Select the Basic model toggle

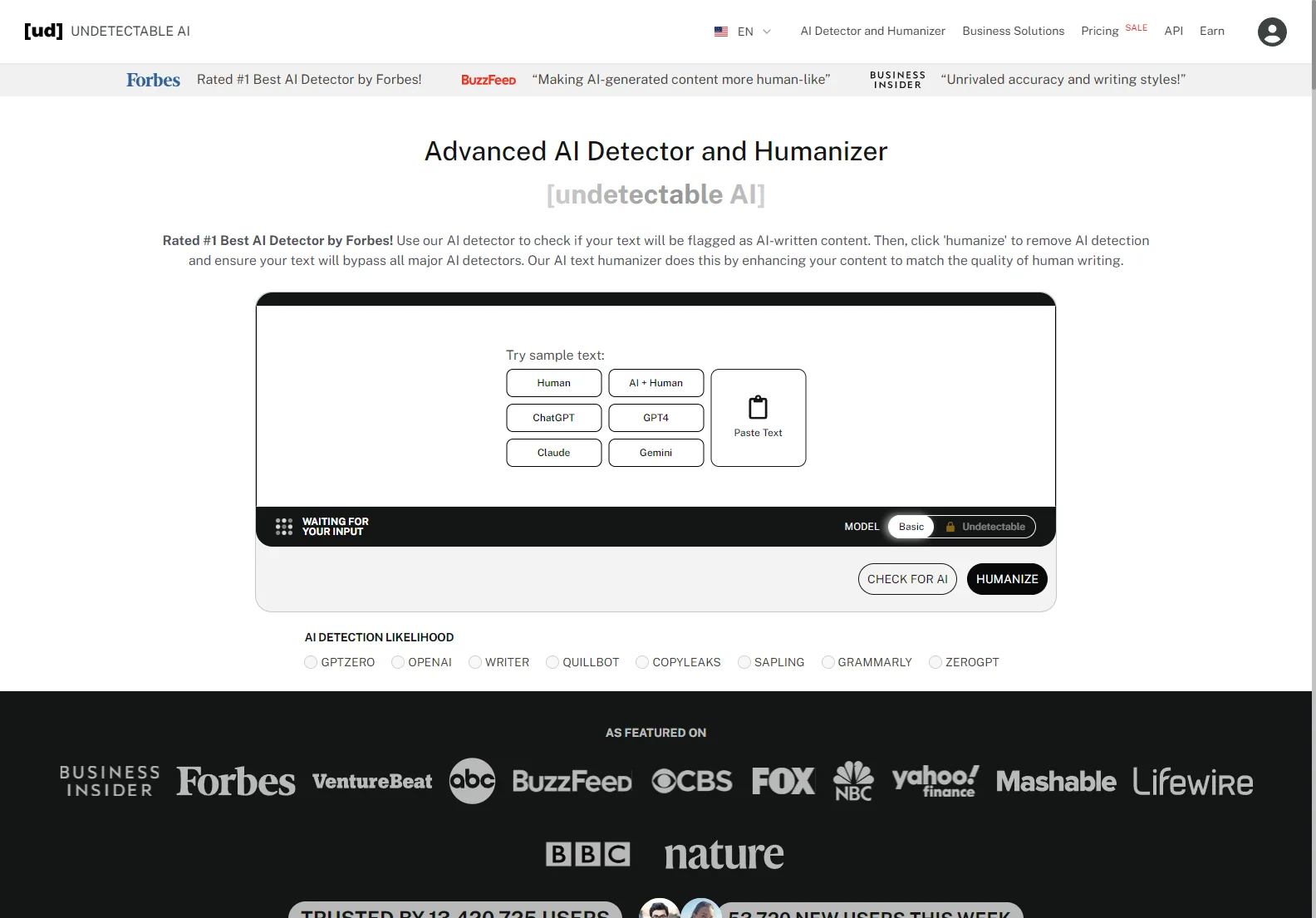pos(911,527)
